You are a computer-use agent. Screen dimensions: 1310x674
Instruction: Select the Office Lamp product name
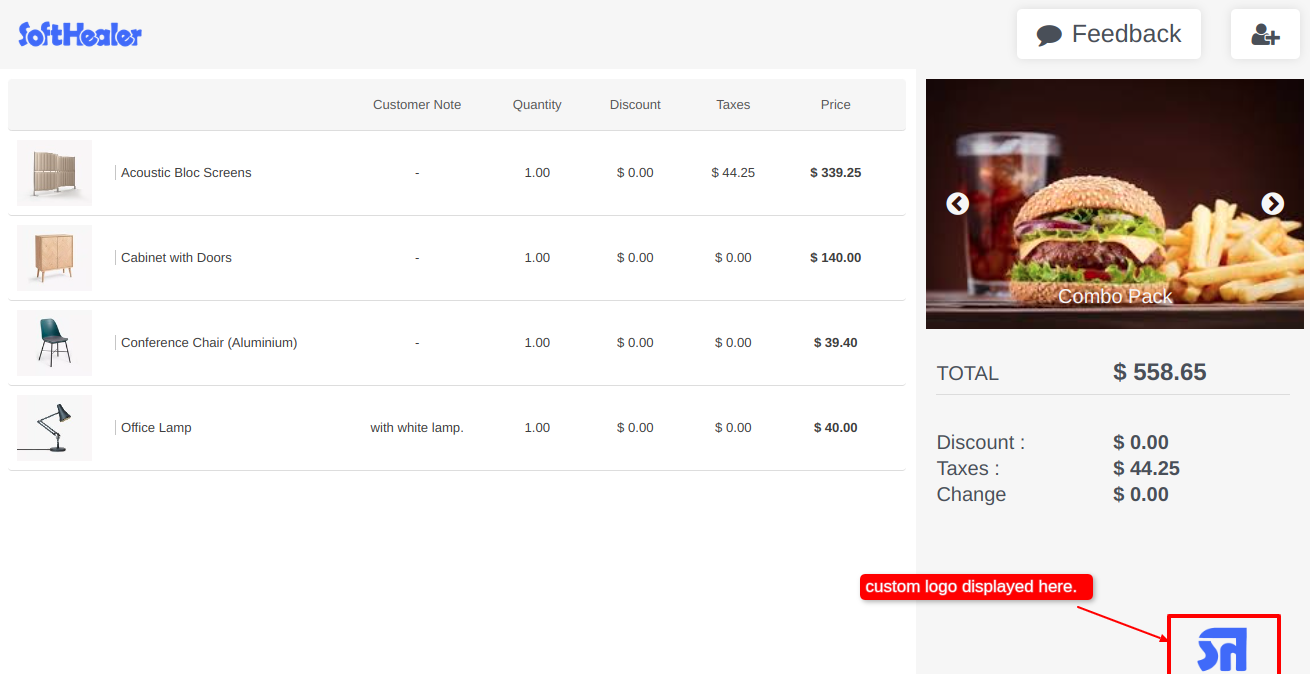[x=156, y=428]
